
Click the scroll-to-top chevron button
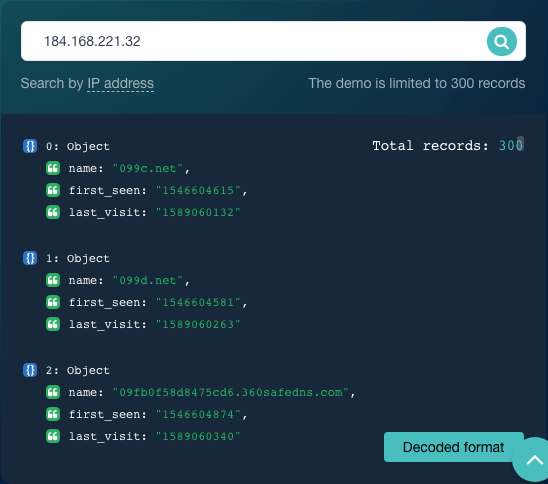tap(533, 460)
